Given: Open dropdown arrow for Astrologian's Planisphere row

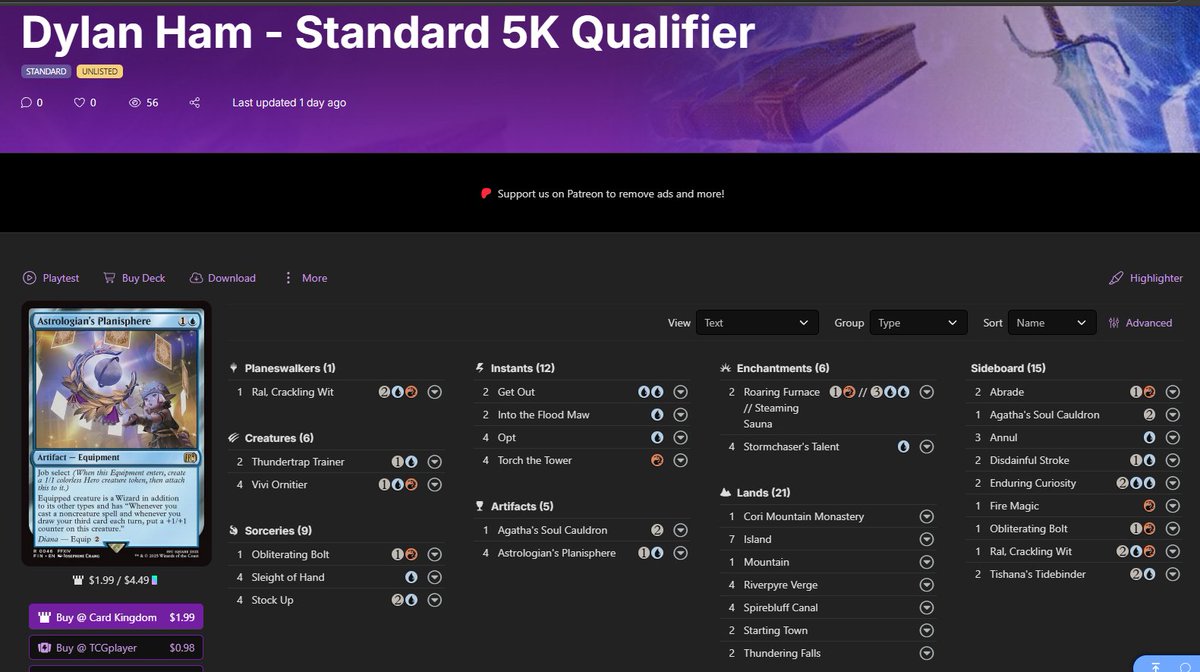Looking at the screenshot, I should (680, 553).
